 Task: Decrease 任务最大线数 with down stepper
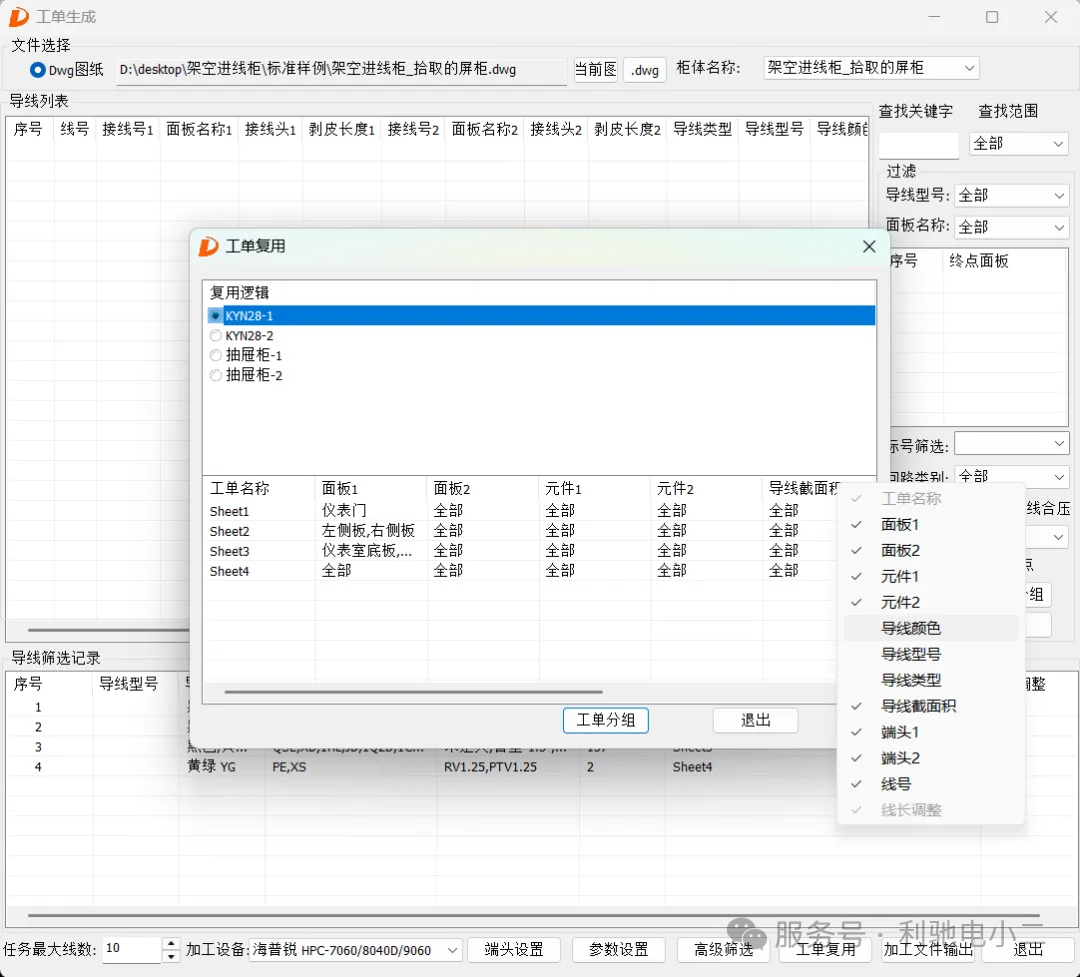pos(171,956)
